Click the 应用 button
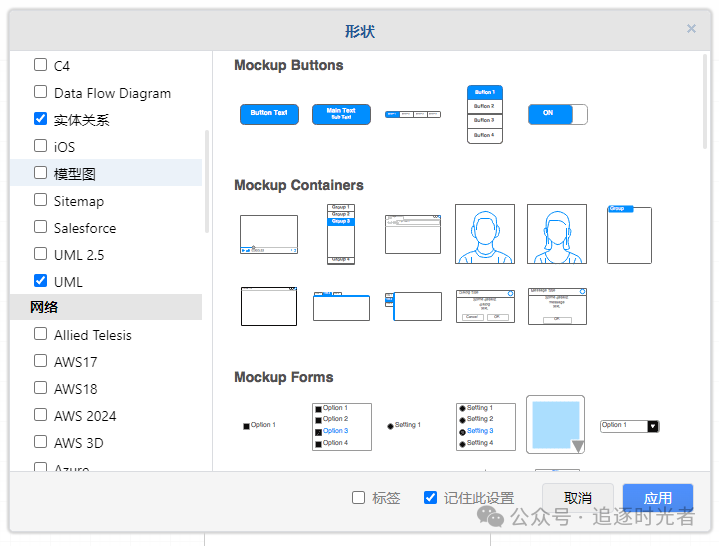Screen dimensions: 719x546 pos(657,498)
